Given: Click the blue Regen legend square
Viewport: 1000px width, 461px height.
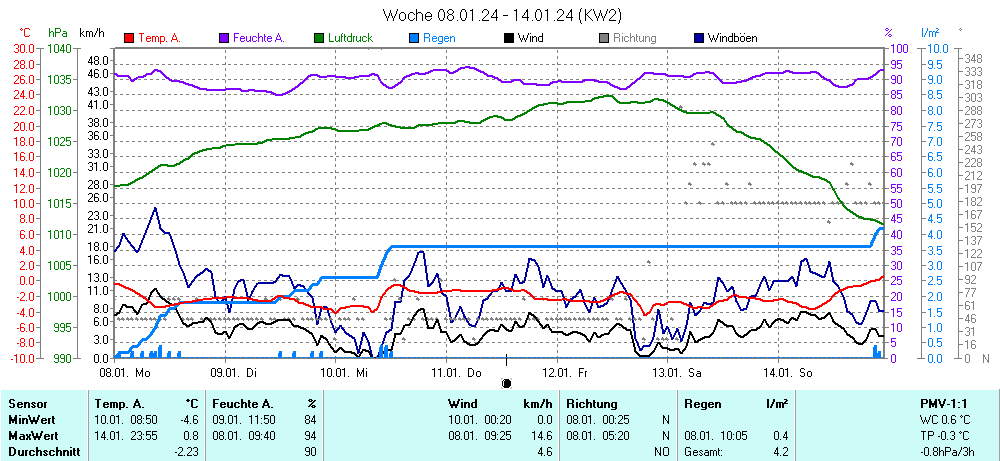Looking at the screenshot, I should (x=414, y=38).
